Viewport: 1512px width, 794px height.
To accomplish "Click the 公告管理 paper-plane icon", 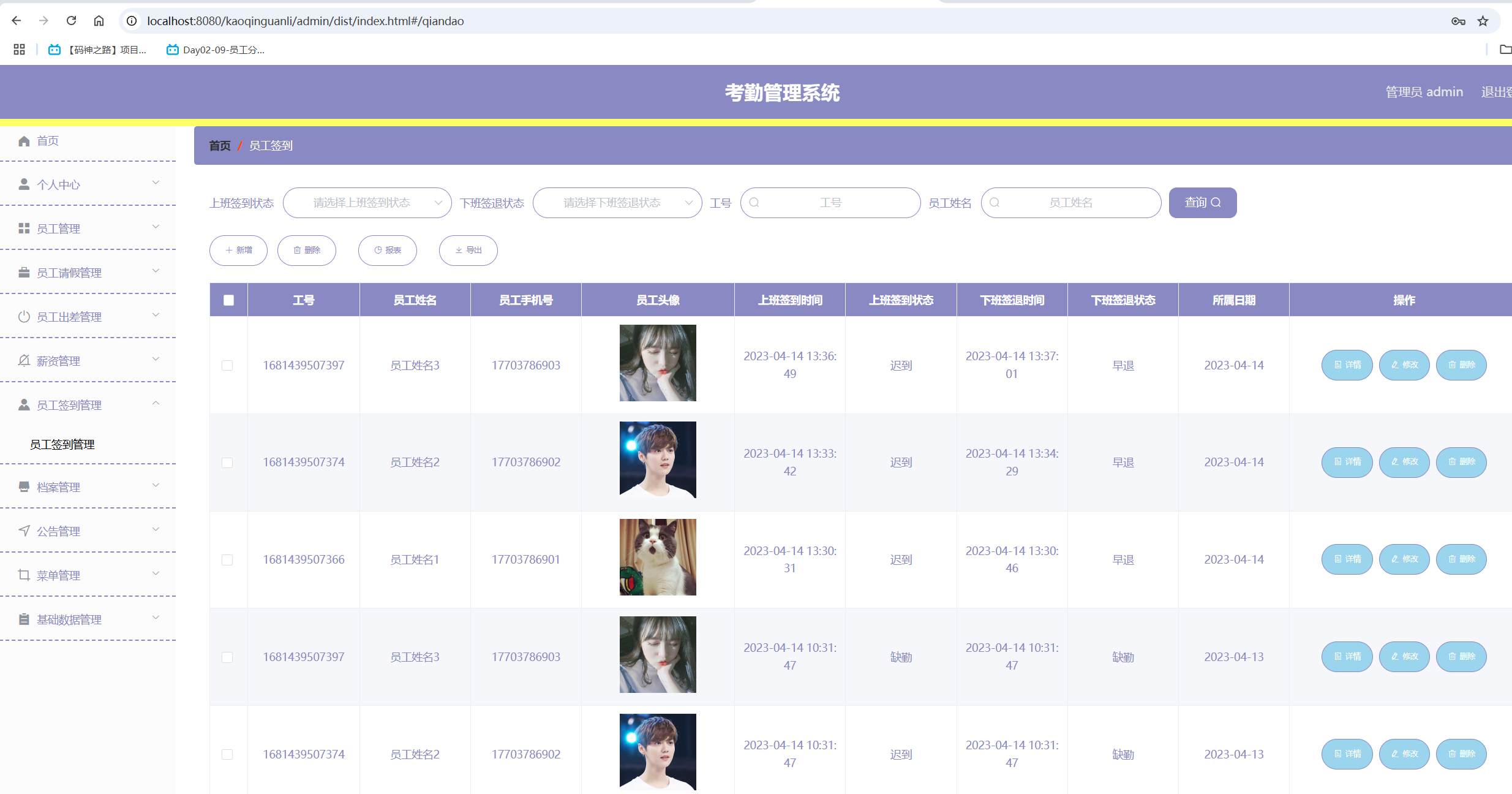I will click(24, 531).
